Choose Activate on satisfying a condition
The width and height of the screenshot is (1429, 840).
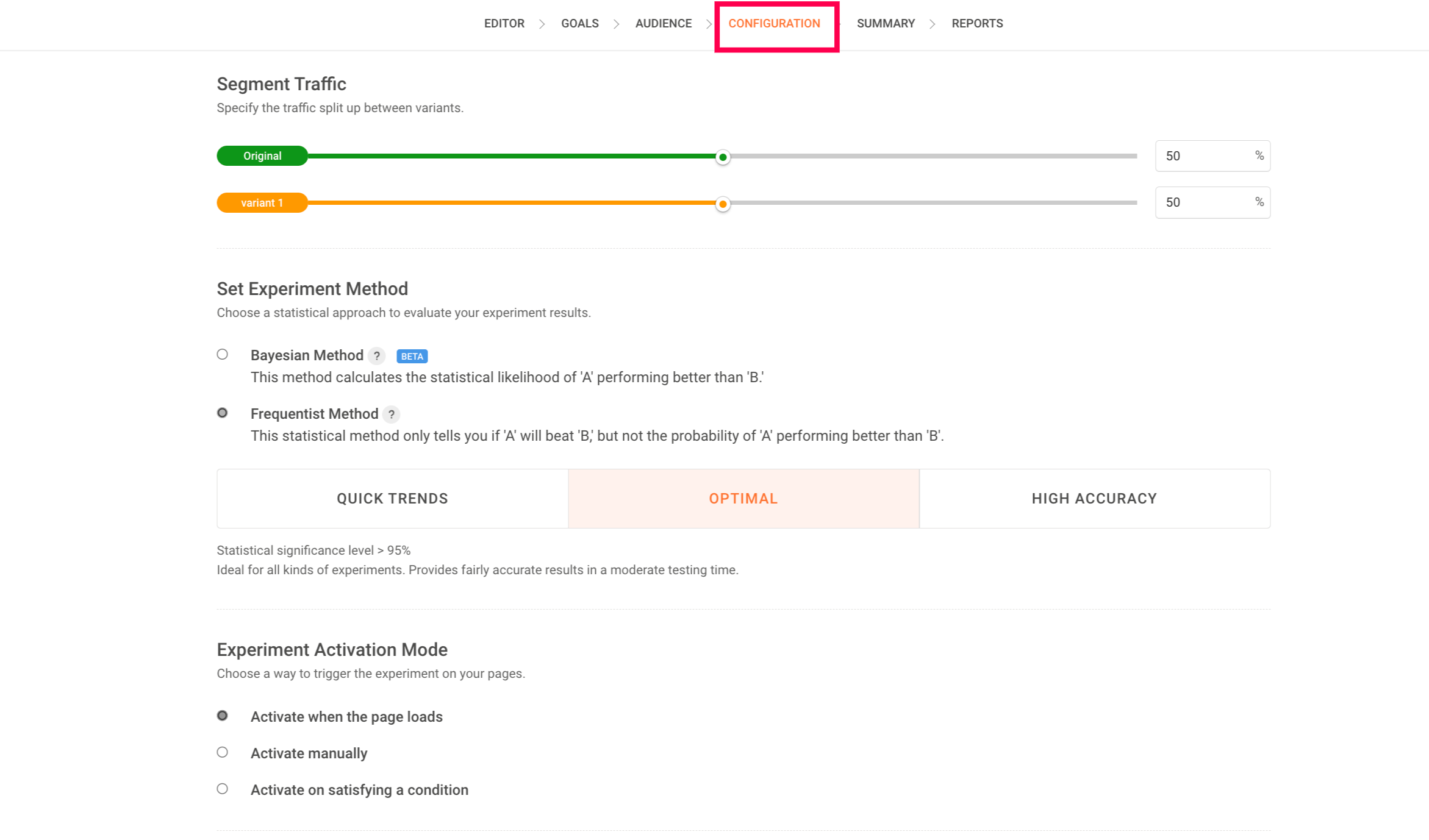(x=223, y=789)
